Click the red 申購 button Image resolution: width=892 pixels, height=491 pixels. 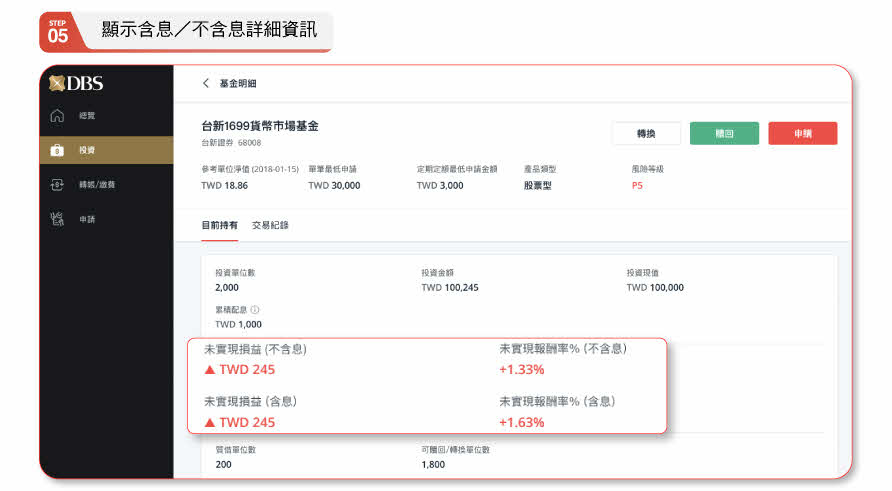coord(803,133)
